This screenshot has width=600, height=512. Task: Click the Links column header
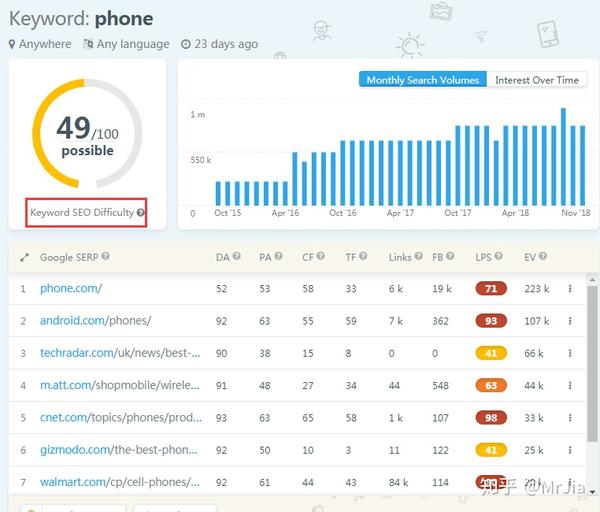pos(400,257)
